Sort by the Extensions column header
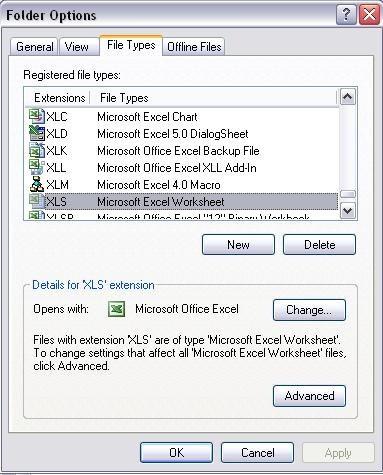 57,98
